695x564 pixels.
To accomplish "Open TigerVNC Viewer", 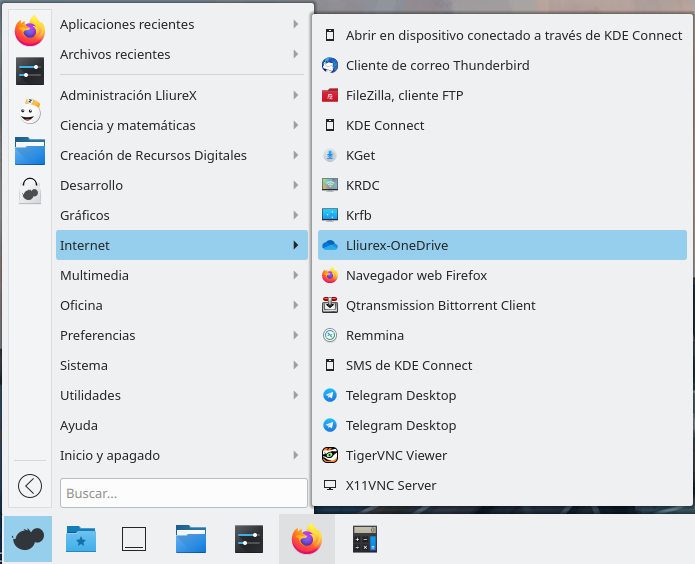I will (396, 455).
